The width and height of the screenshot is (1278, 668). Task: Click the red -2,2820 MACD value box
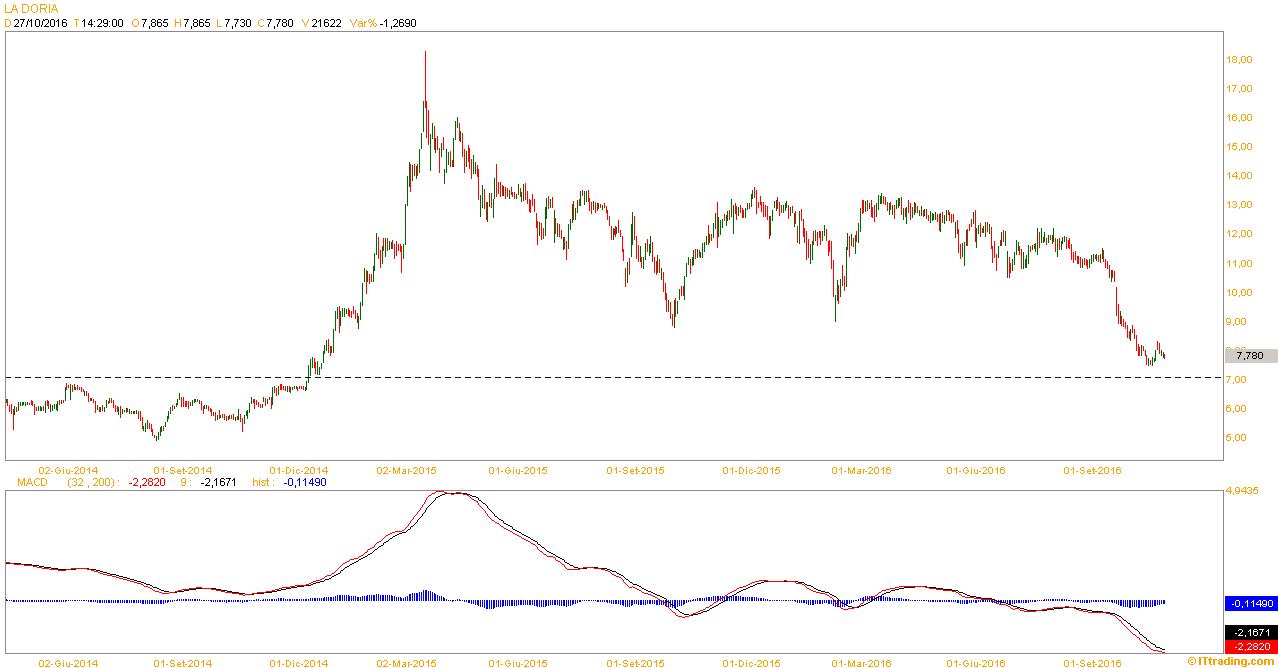(x=1250, y=646)
